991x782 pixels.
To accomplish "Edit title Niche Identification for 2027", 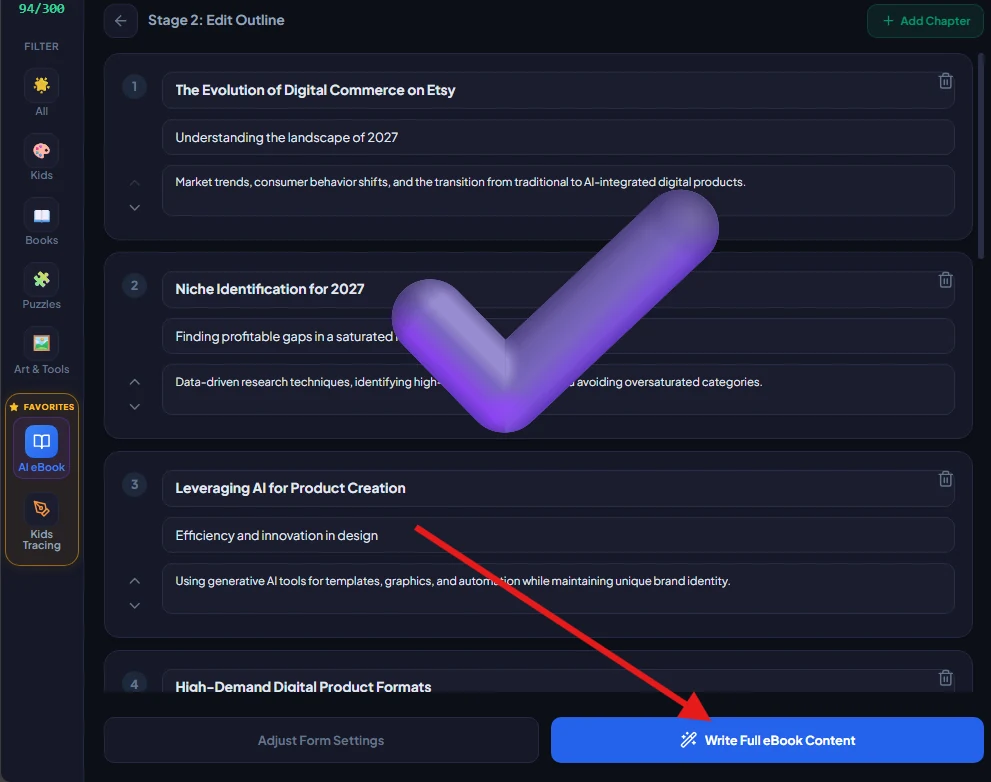I will pos(558,290).
